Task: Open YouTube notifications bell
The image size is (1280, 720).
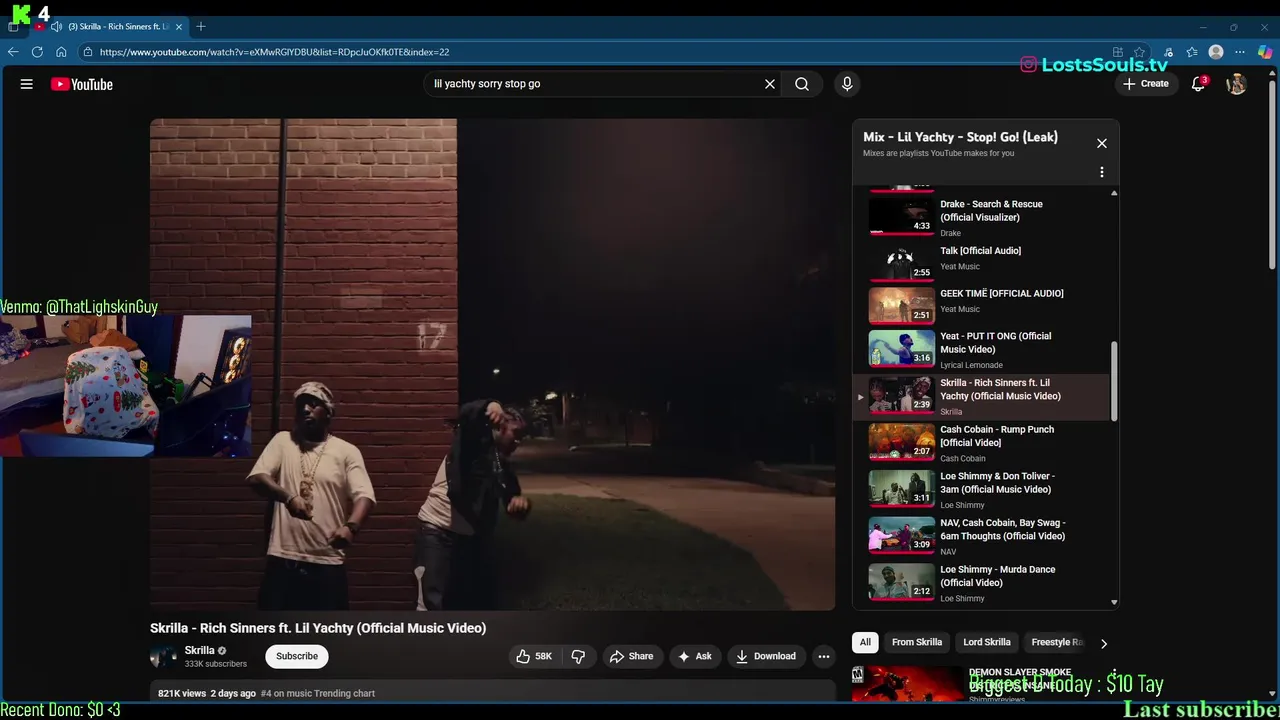Action: click(x=1198, y=84)
